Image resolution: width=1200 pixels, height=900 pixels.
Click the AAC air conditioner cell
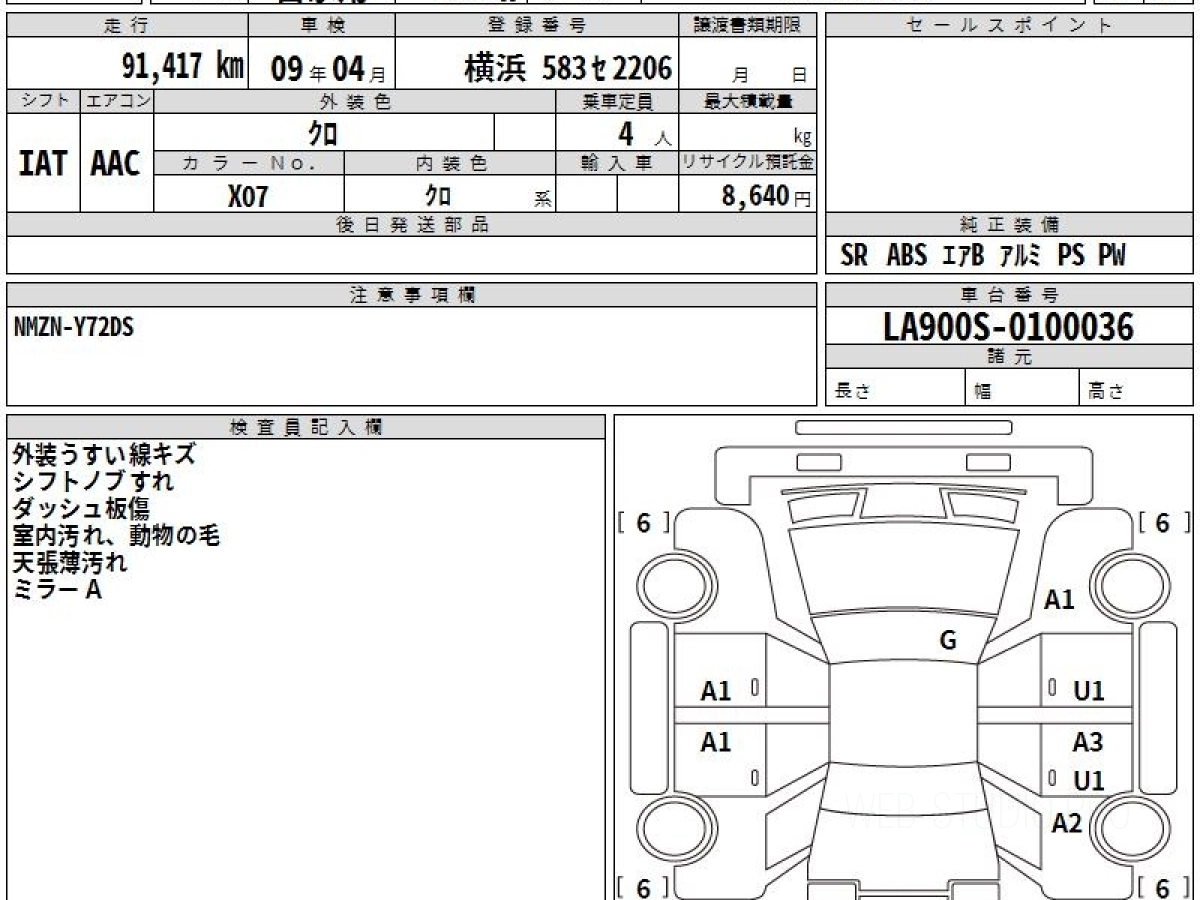point(116,164)
